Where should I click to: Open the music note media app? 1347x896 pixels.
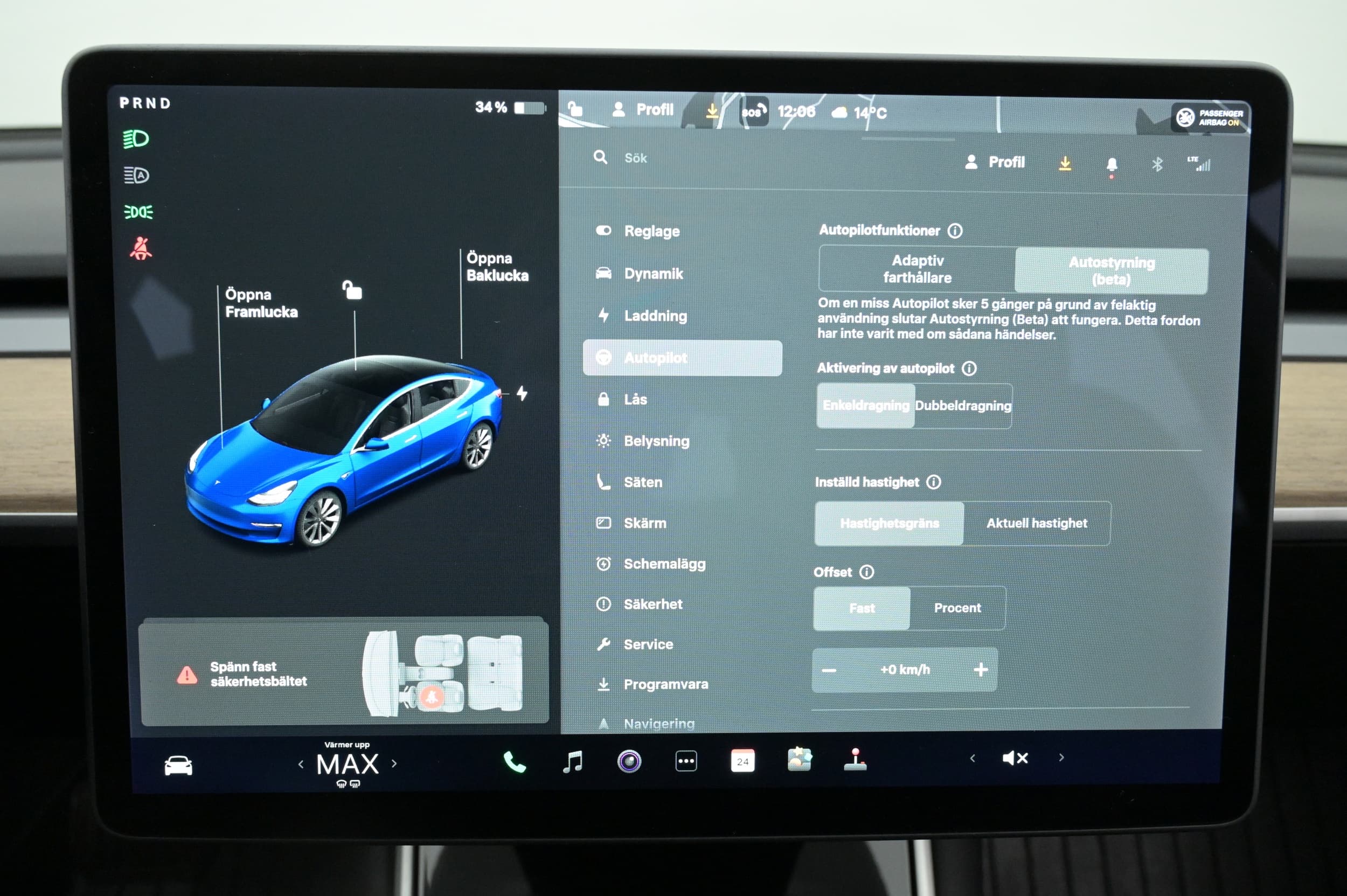coord(572,762)
